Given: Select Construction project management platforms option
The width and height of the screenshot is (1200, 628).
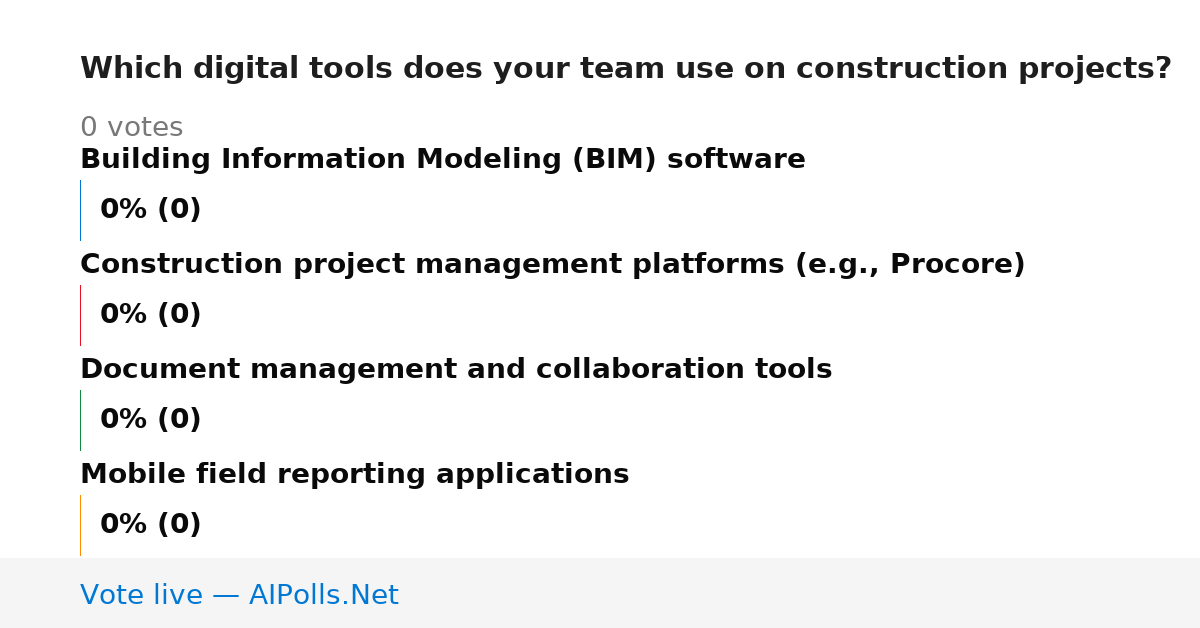Looking at the screenshot, I should (553, 265).
